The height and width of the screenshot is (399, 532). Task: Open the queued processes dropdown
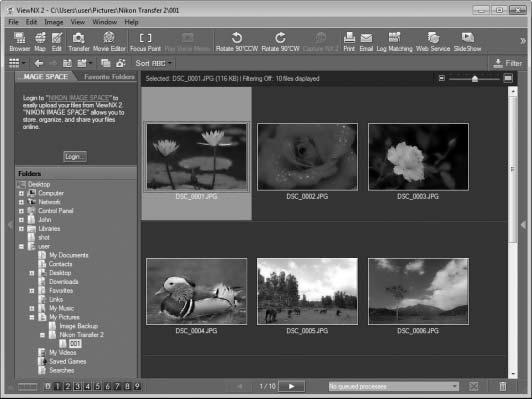[394, 386]
